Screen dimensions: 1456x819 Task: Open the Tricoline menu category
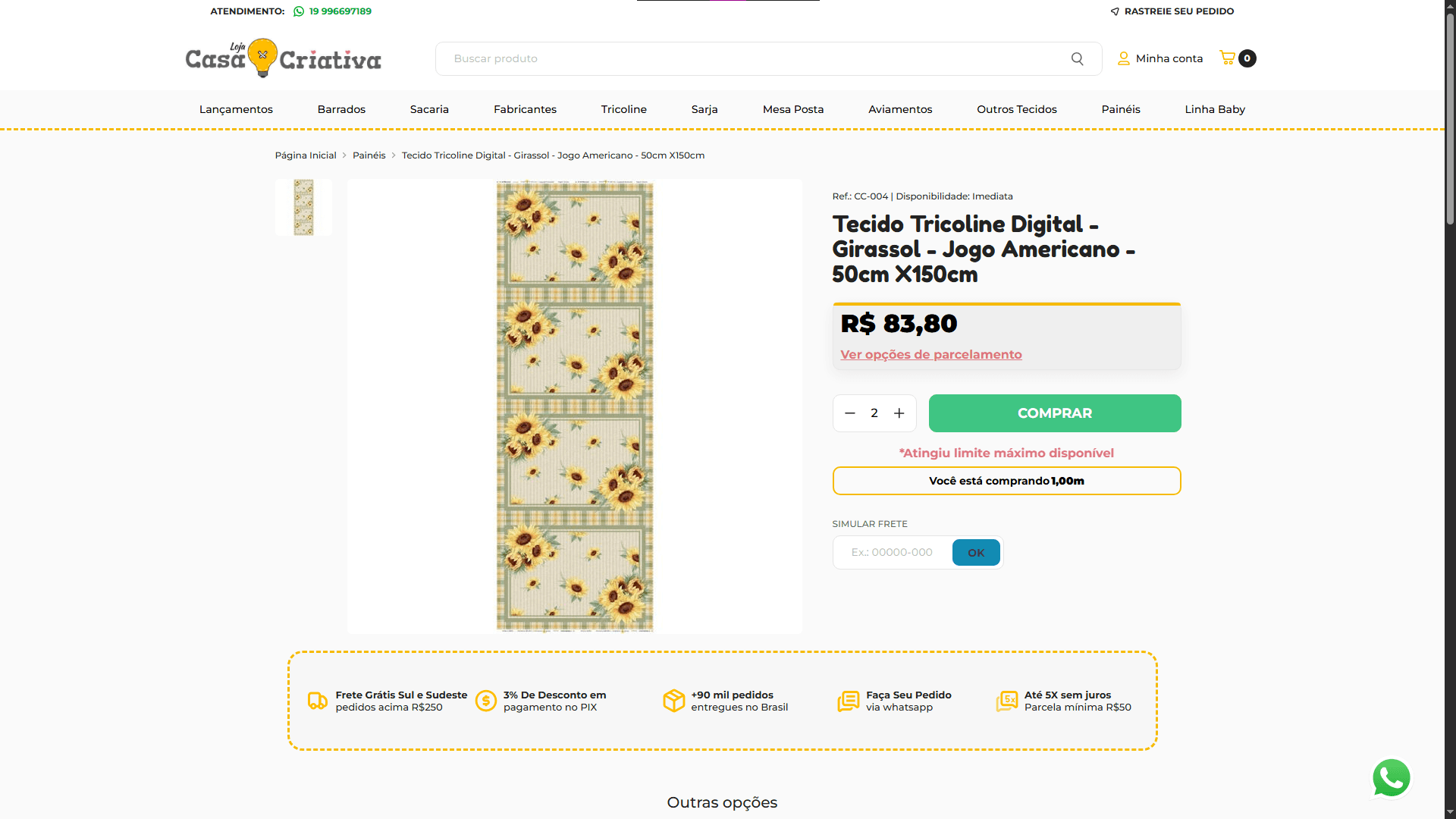(623, 109)
